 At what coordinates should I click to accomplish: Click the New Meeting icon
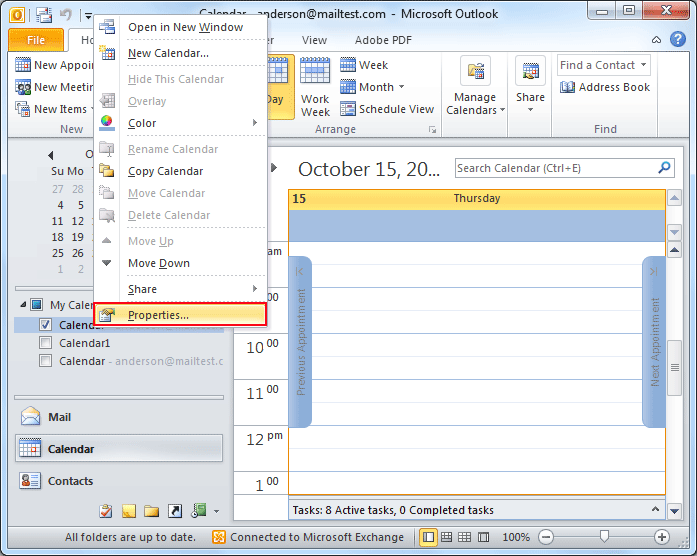pos(23,87)
